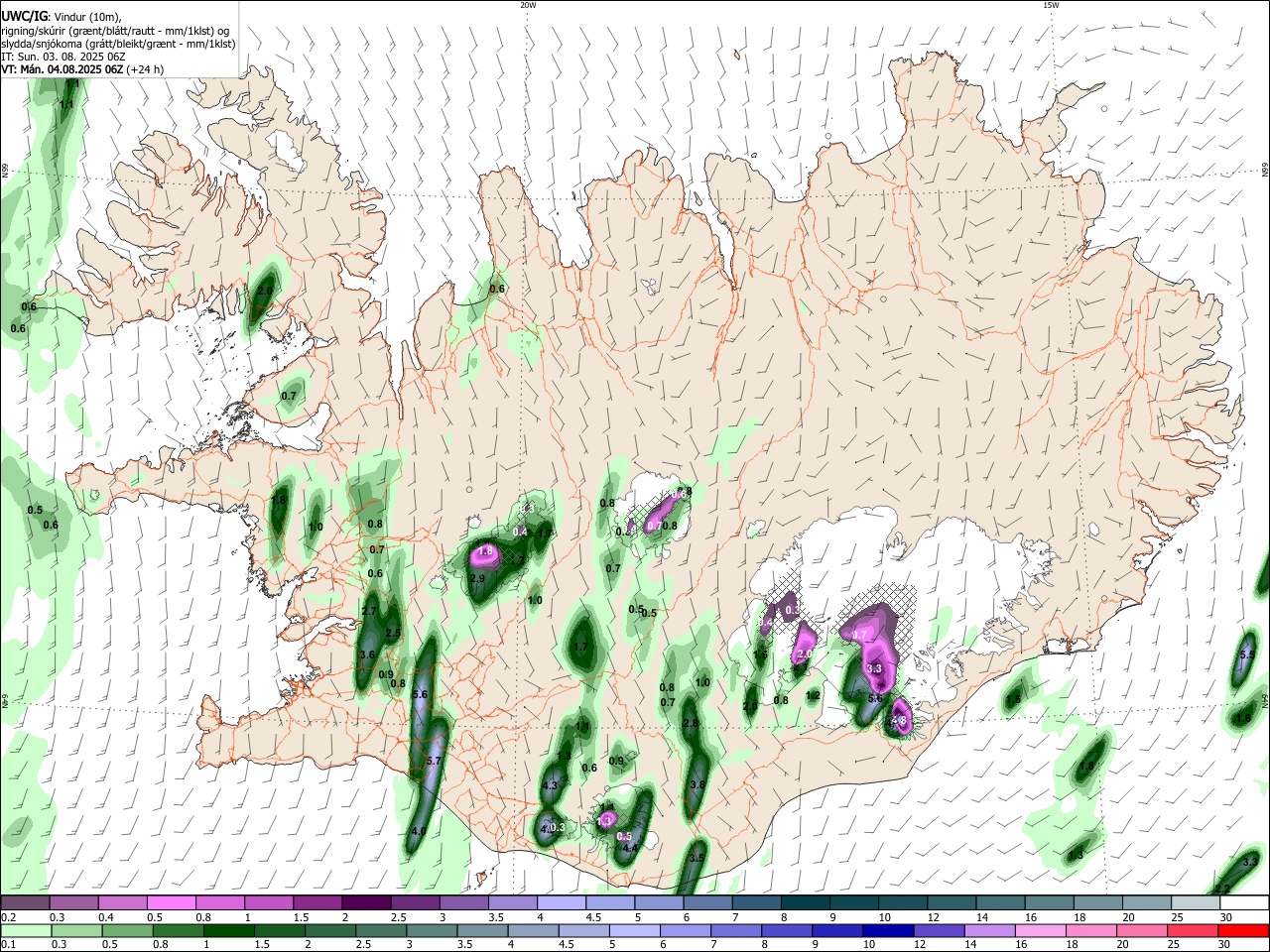Click the 3.8 rainfall value on the map
The height and width of the screenshot is (952, 1270).
click(698, 784)
